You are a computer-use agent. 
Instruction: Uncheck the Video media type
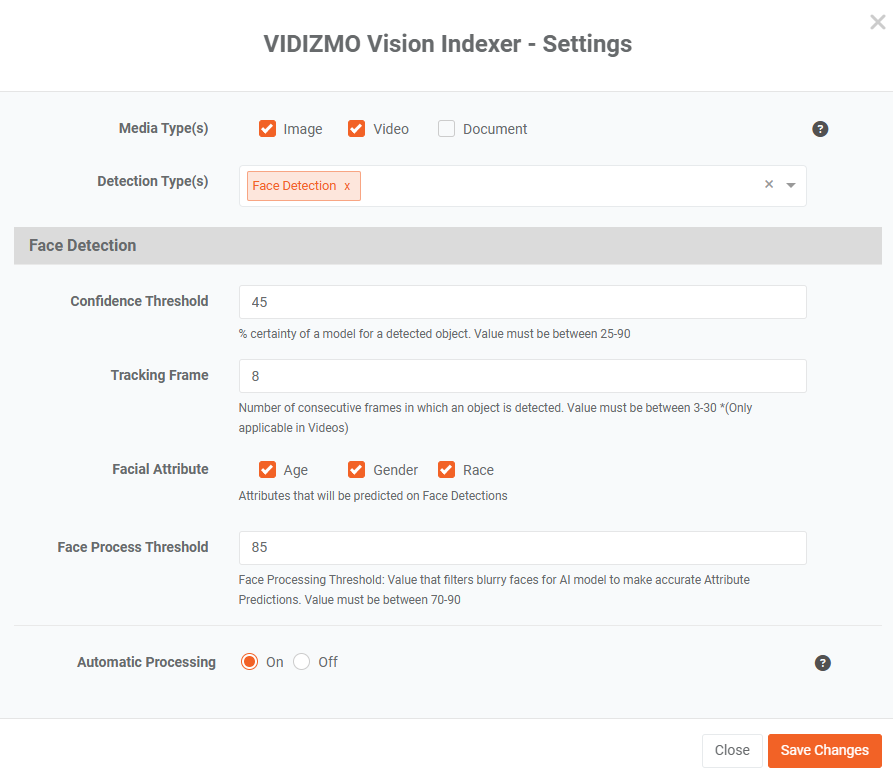(357, 129)
